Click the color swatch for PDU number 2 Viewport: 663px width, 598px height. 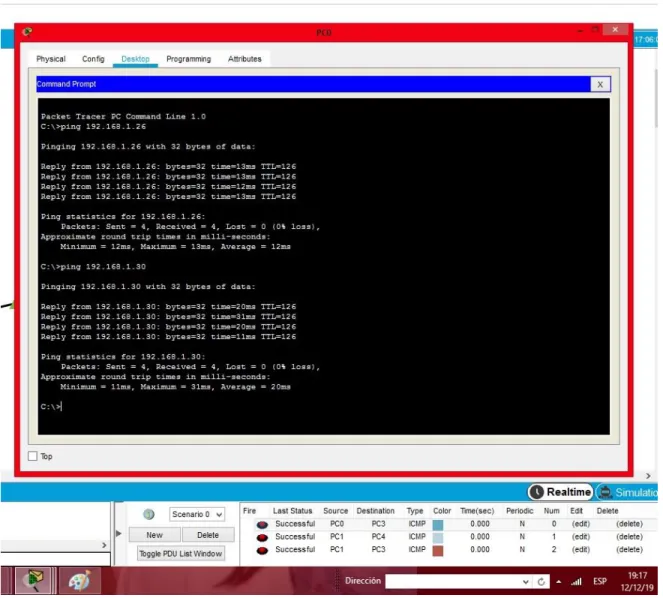tap(438, 551)
